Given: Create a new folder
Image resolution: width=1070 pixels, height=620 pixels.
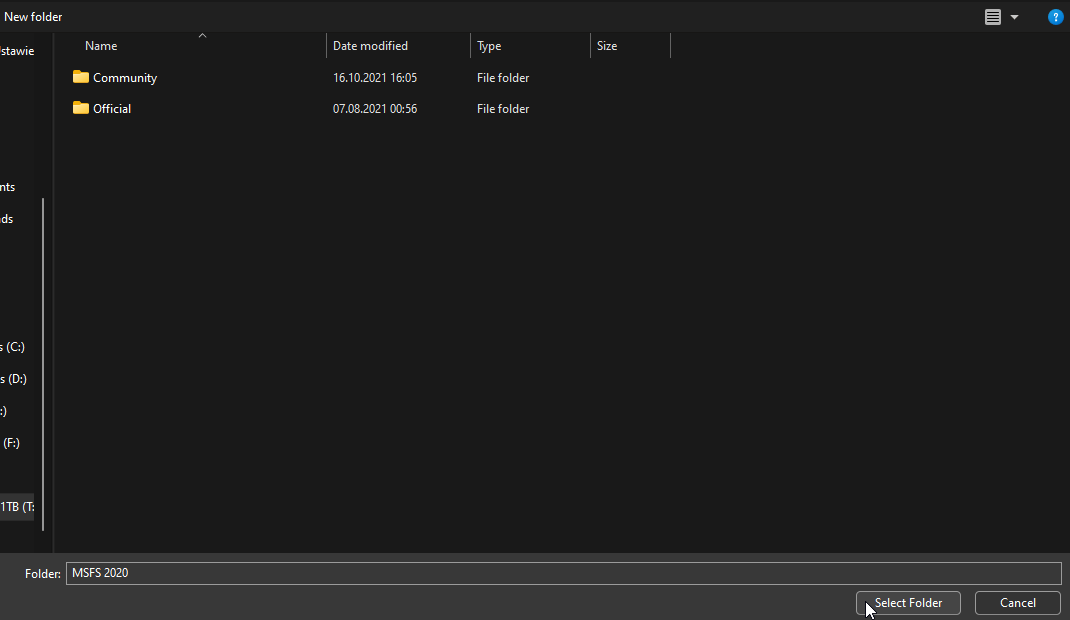Looking at the screenshot, I should click(x=33, y=17).
